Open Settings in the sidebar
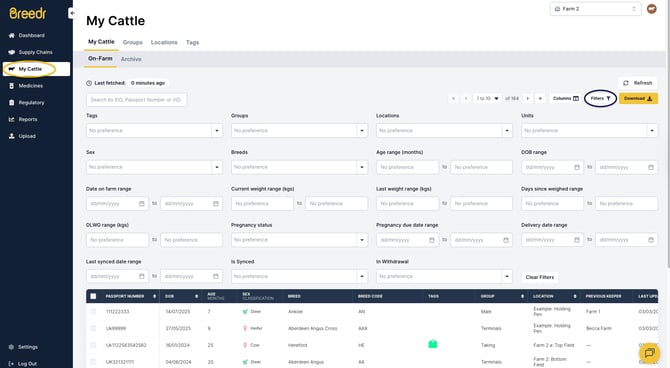The height and width of the screenshot is (368, 670). pos(24,347)
